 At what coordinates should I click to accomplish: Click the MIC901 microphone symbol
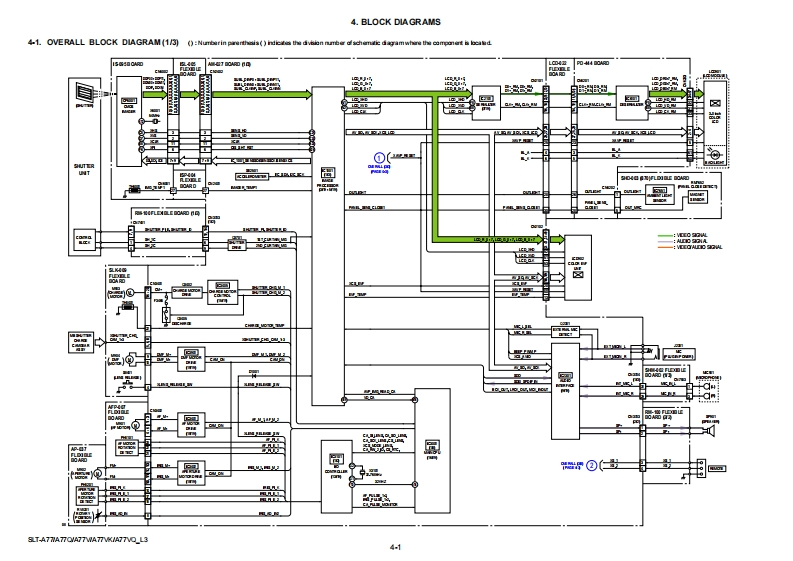tap(710, 391)
